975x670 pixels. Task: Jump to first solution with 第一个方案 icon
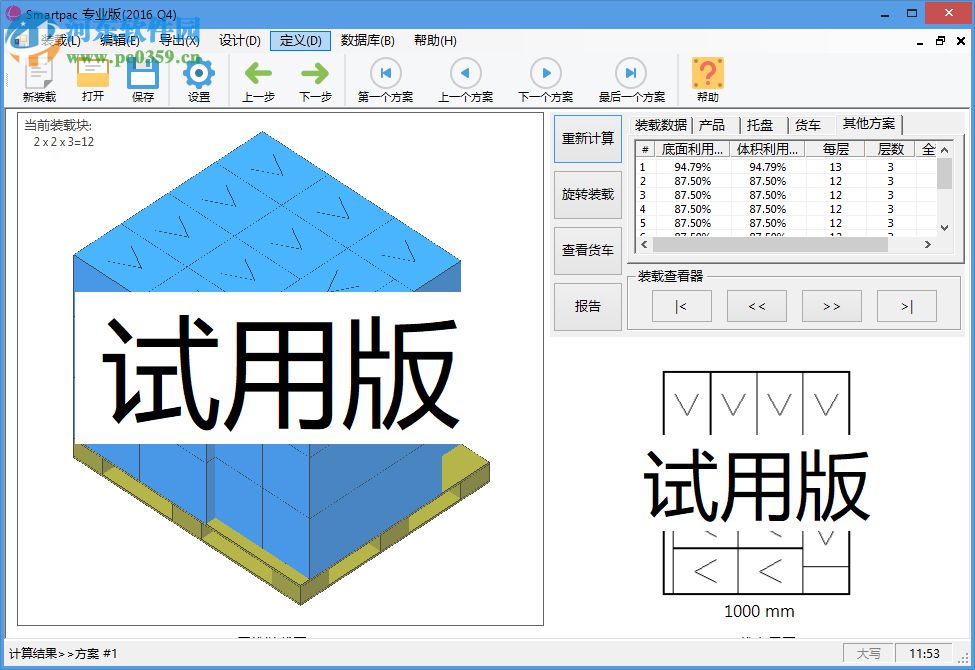click(x=384, y=73)
